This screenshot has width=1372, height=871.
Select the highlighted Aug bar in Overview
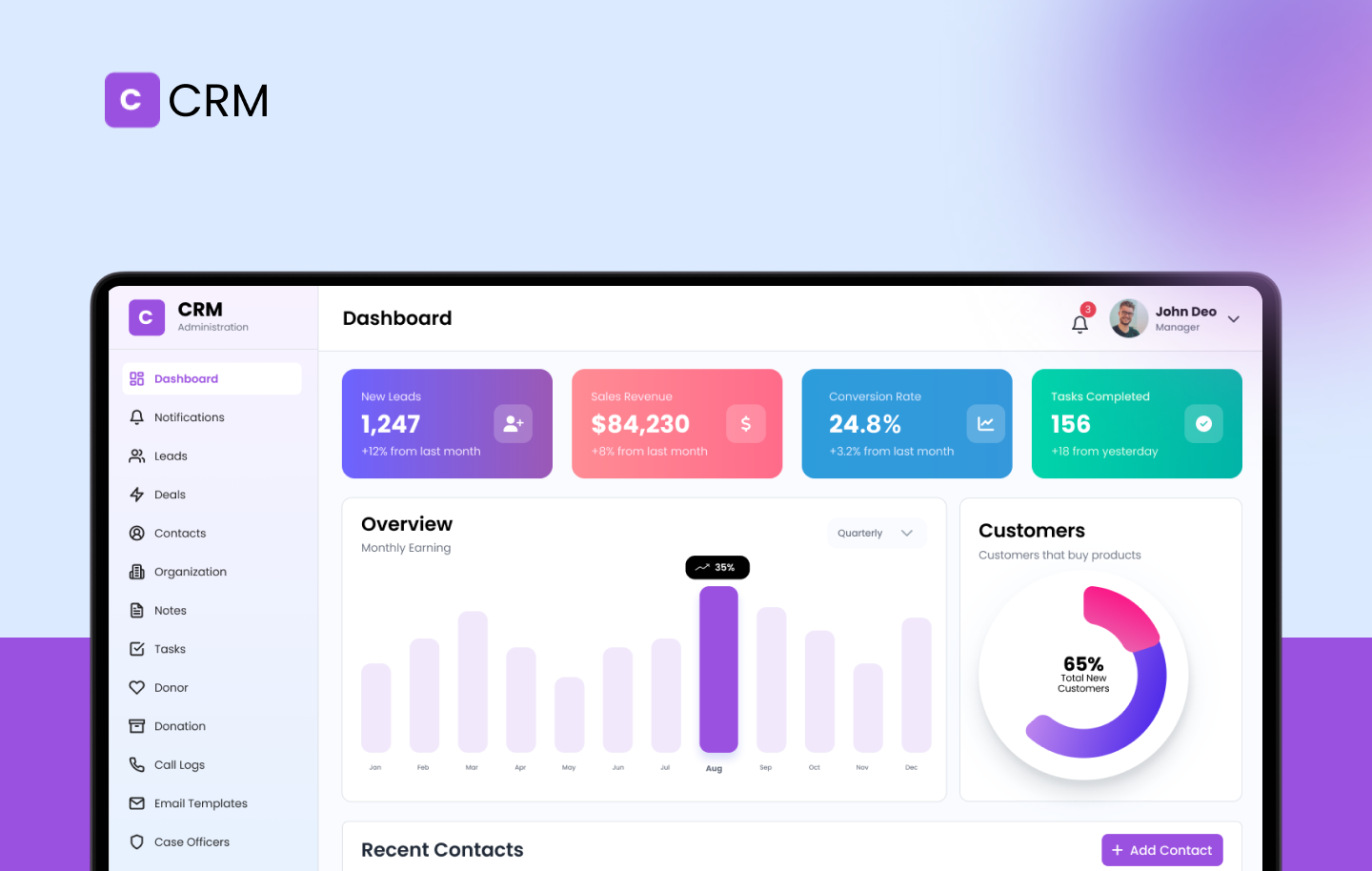point(718,669)
